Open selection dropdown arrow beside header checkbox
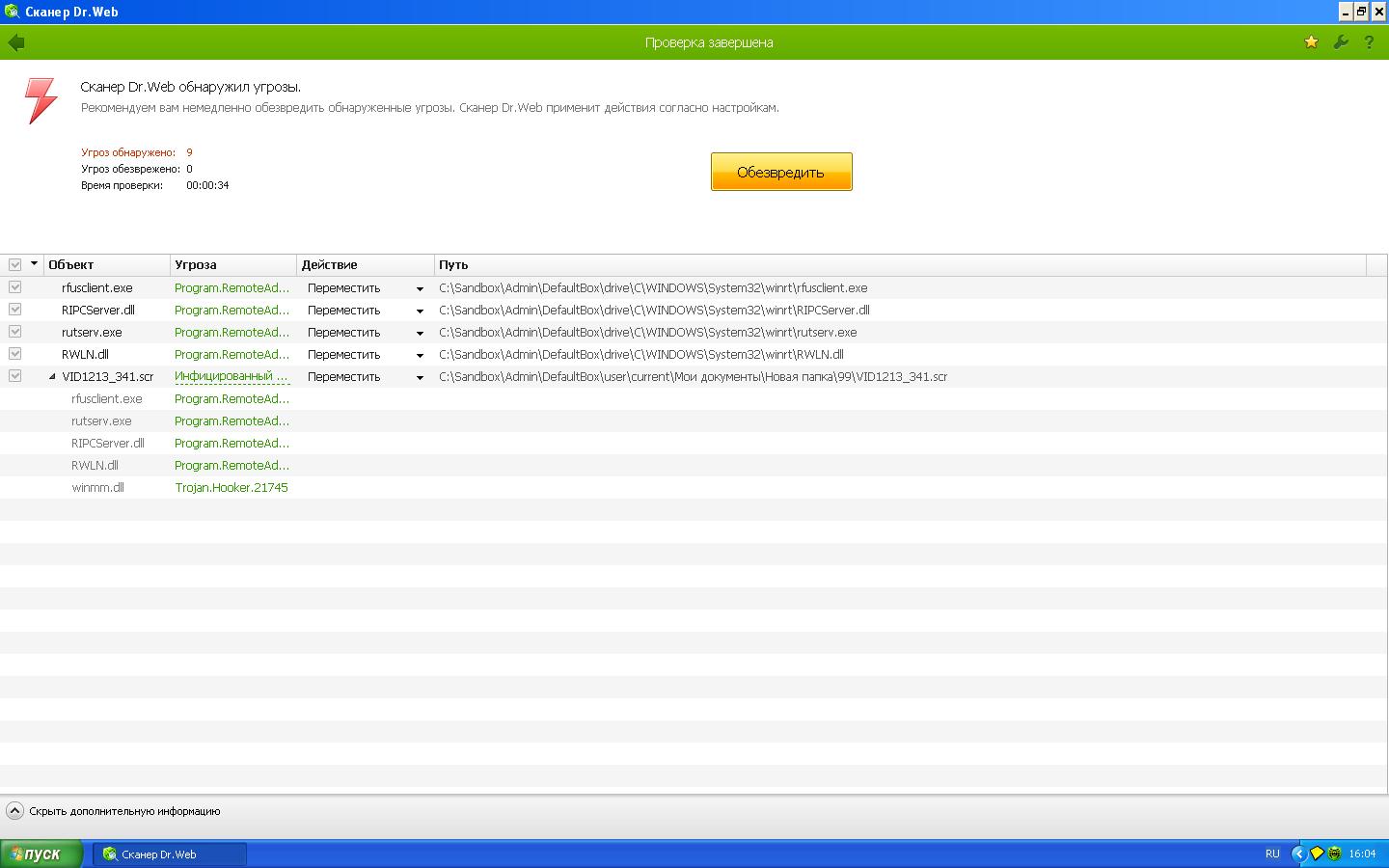1389x868 pixels. point(34,263)
